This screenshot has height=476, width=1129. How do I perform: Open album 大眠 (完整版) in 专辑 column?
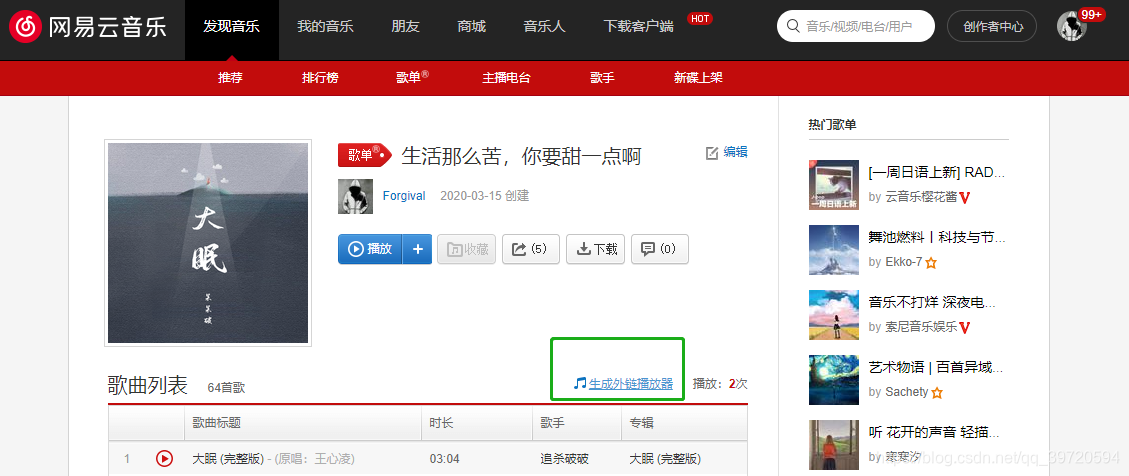coord(665,459)
